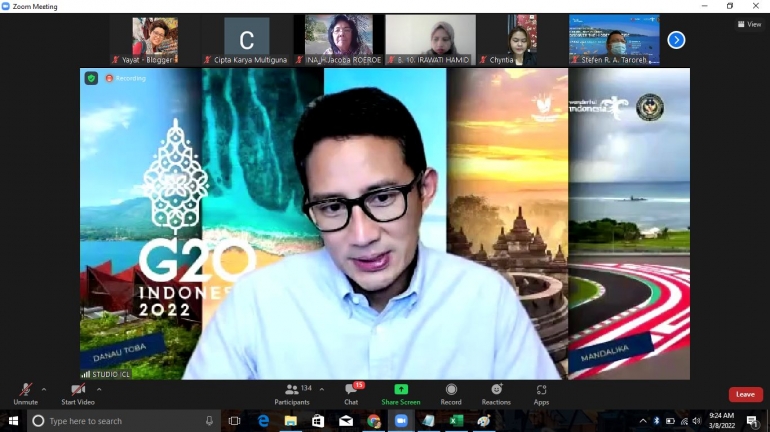Open the View layout menu
770x432 pixels.
[748, 24]
